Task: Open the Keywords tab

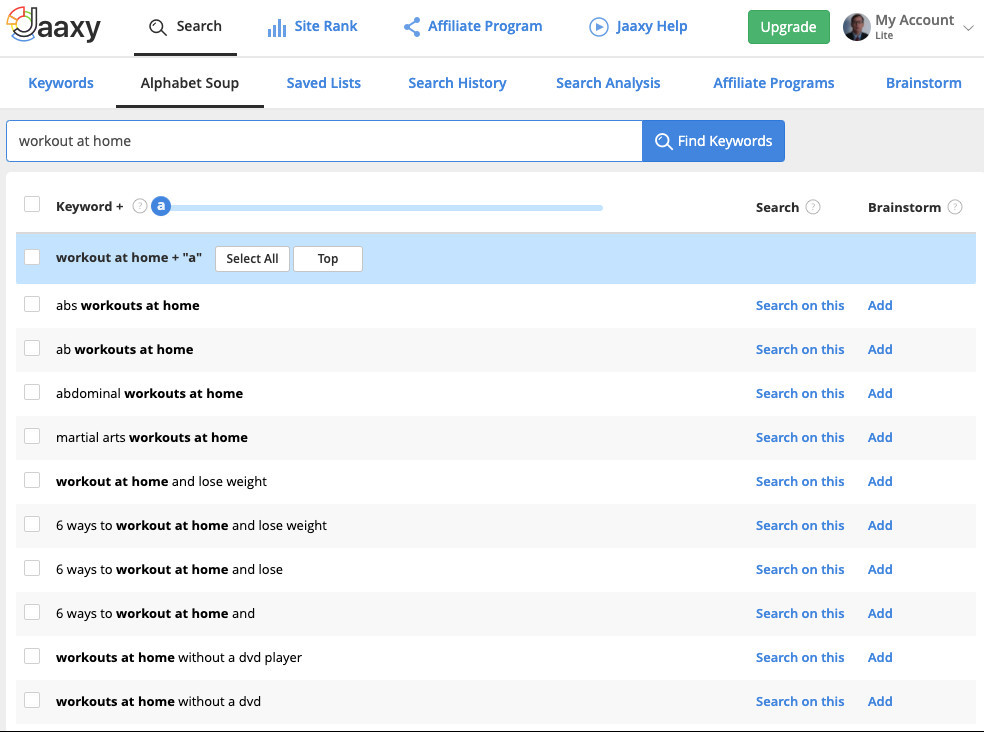Action: click(61, 83)
